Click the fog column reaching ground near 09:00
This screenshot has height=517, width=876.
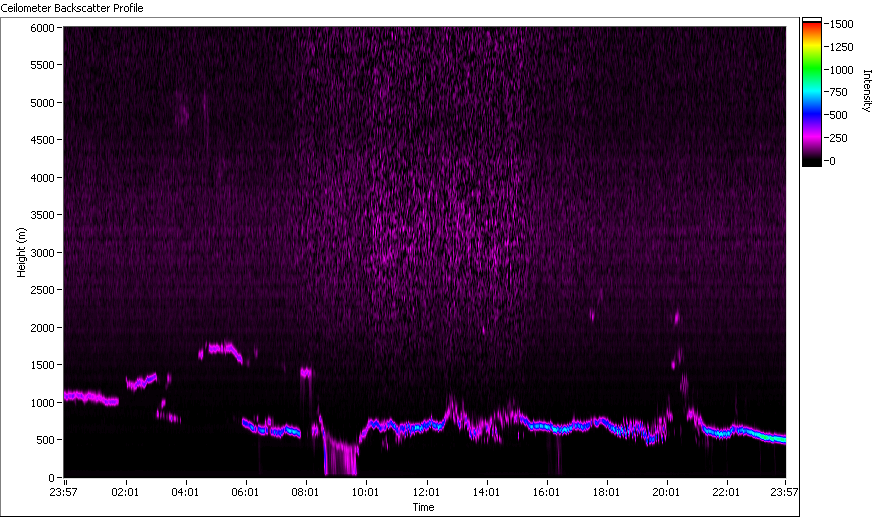coord(340,458)
